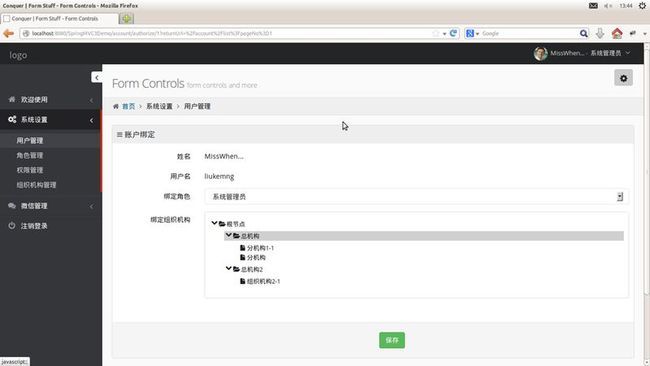Viewport: 650px width, 366px height.
Task: Open the 微信管理 sidebar menu
Action: [x=51, y=206]
